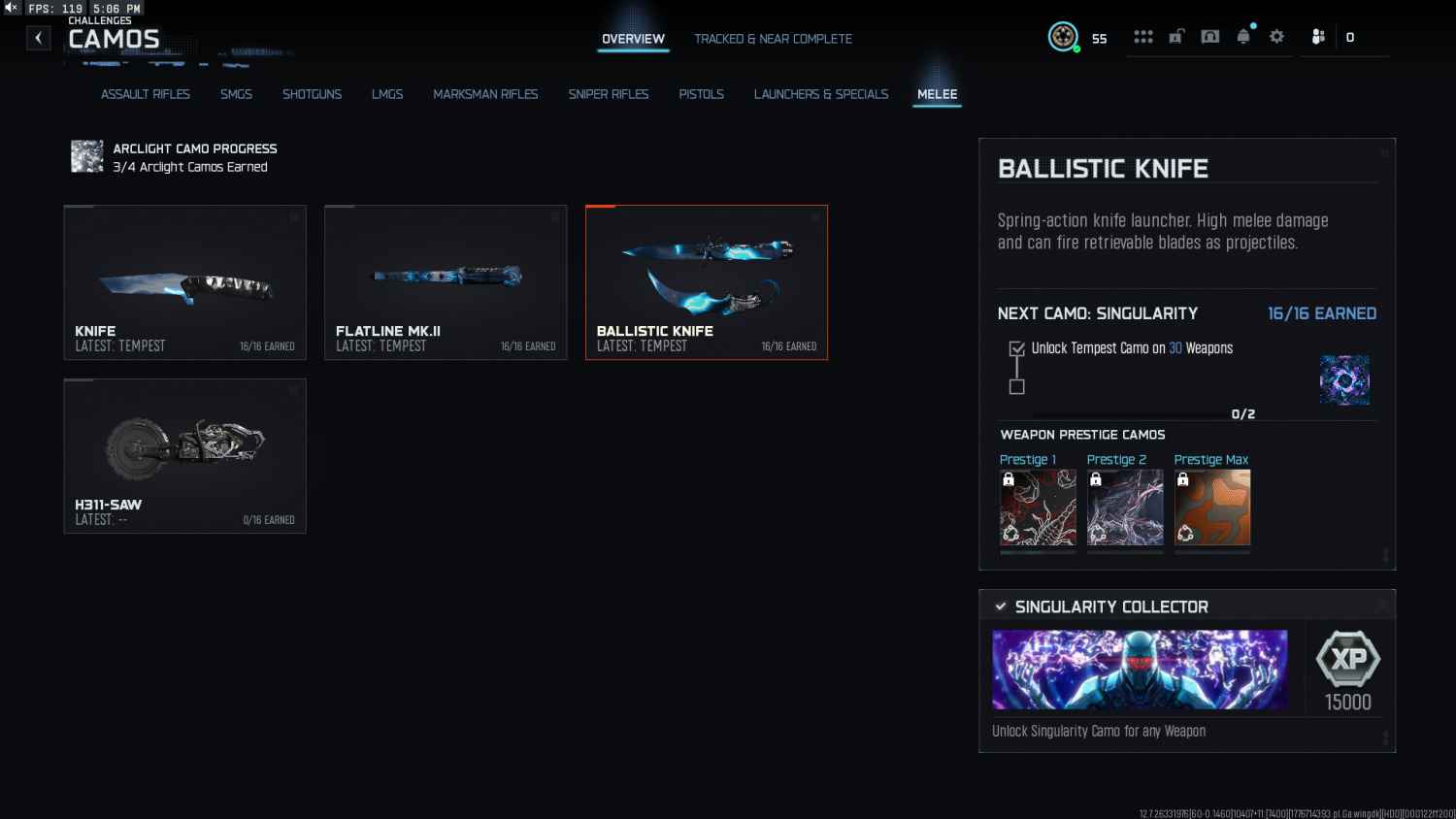Open the Tracked & Near Complete tab
The width and height of the screenshot is (1456, 819).
point(773,39)
